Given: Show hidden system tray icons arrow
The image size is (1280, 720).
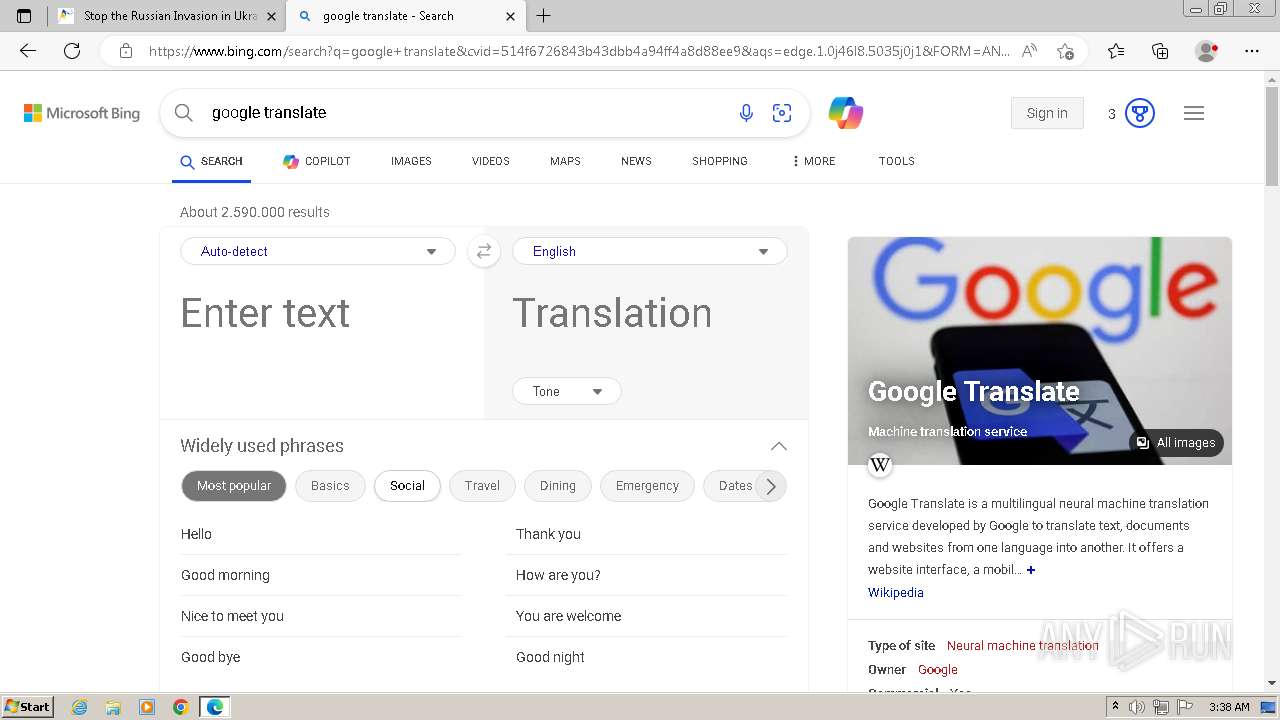Looking at the screenshot, I should click(1116, 707).
